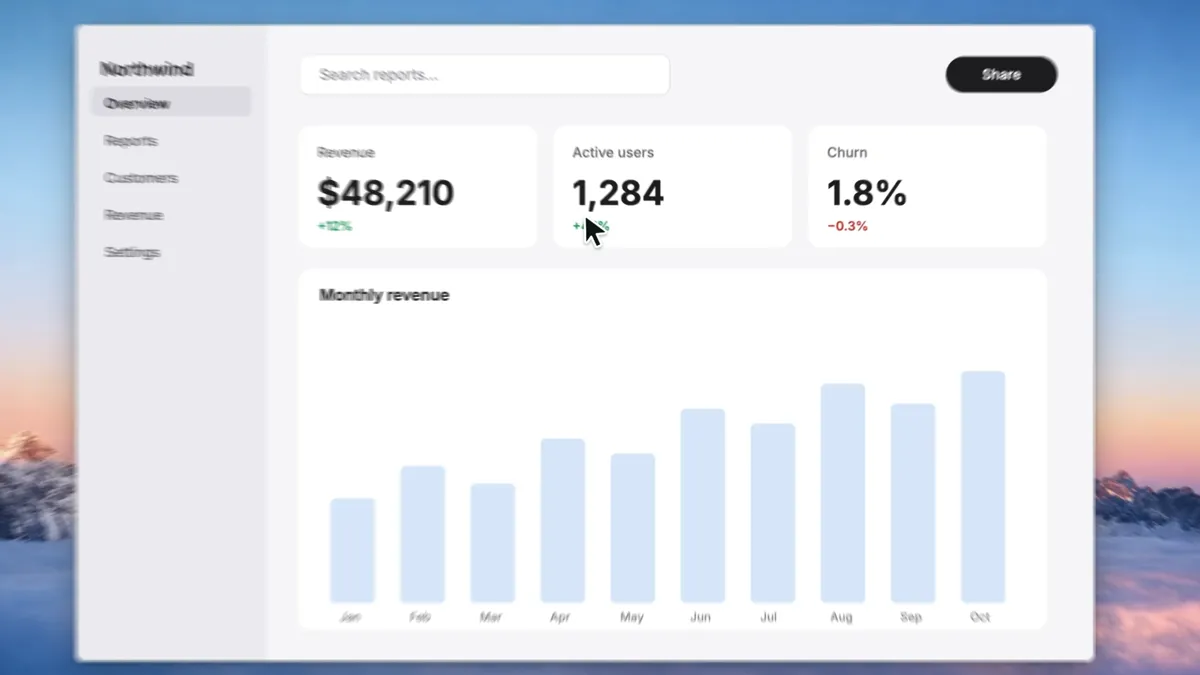Click the Revenue label in the stat card
Image resolution: width=1200 pixels, height=675 pixels.
(x=346, y=152)
